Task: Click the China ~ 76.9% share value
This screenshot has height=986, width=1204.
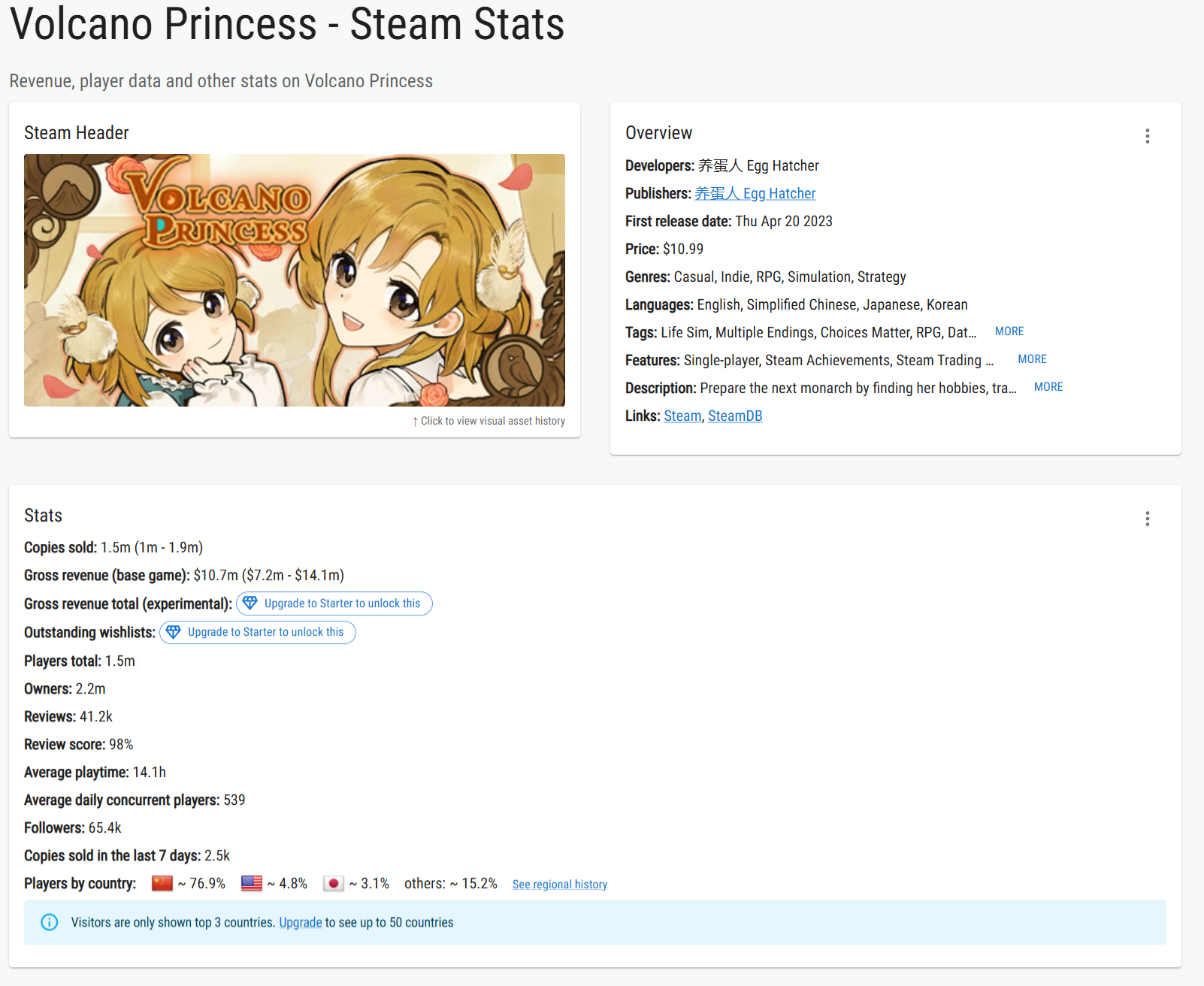Action: click(x=201, y=883)
